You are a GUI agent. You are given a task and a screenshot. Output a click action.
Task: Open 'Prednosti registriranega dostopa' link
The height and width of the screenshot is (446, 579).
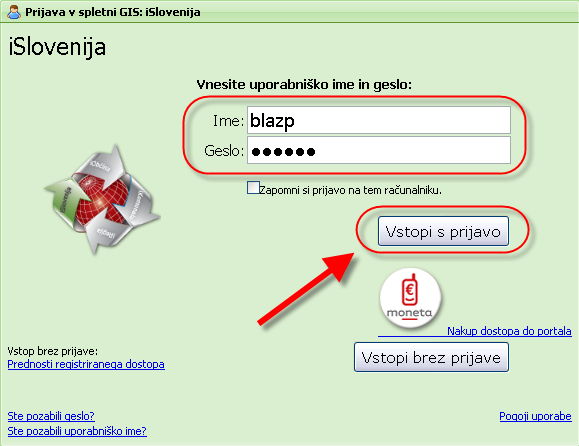[86, 364]
